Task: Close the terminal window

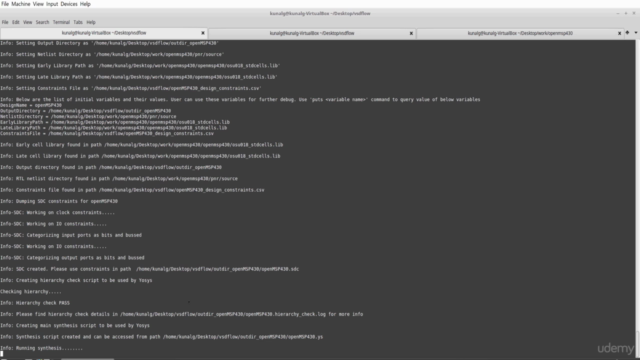Action: [634, 13]
